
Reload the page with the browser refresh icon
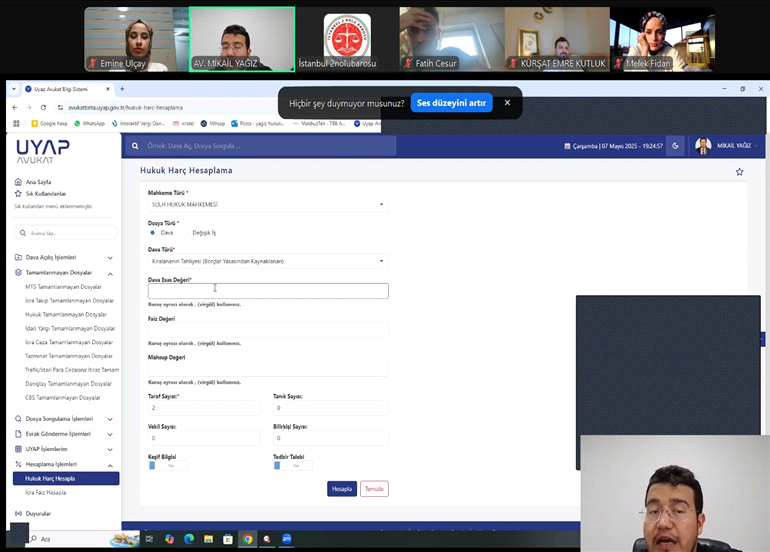tap(43, 107)
